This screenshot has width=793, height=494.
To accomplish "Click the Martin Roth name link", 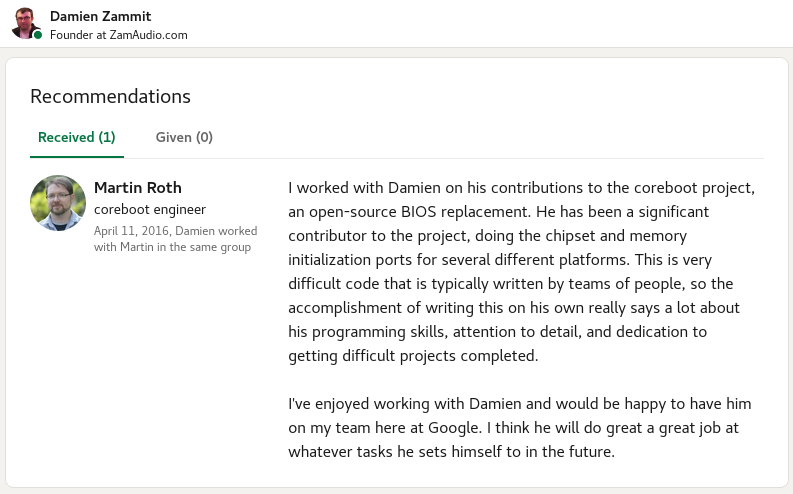I will (x=138, y=188).
